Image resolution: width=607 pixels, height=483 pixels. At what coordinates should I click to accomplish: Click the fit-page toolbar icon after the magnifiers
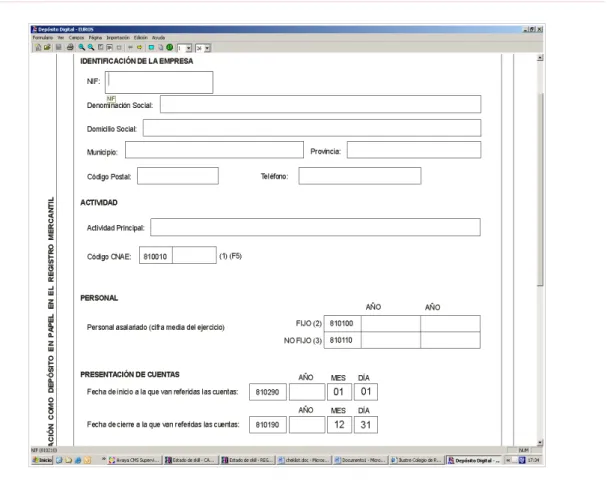[101, 48]
